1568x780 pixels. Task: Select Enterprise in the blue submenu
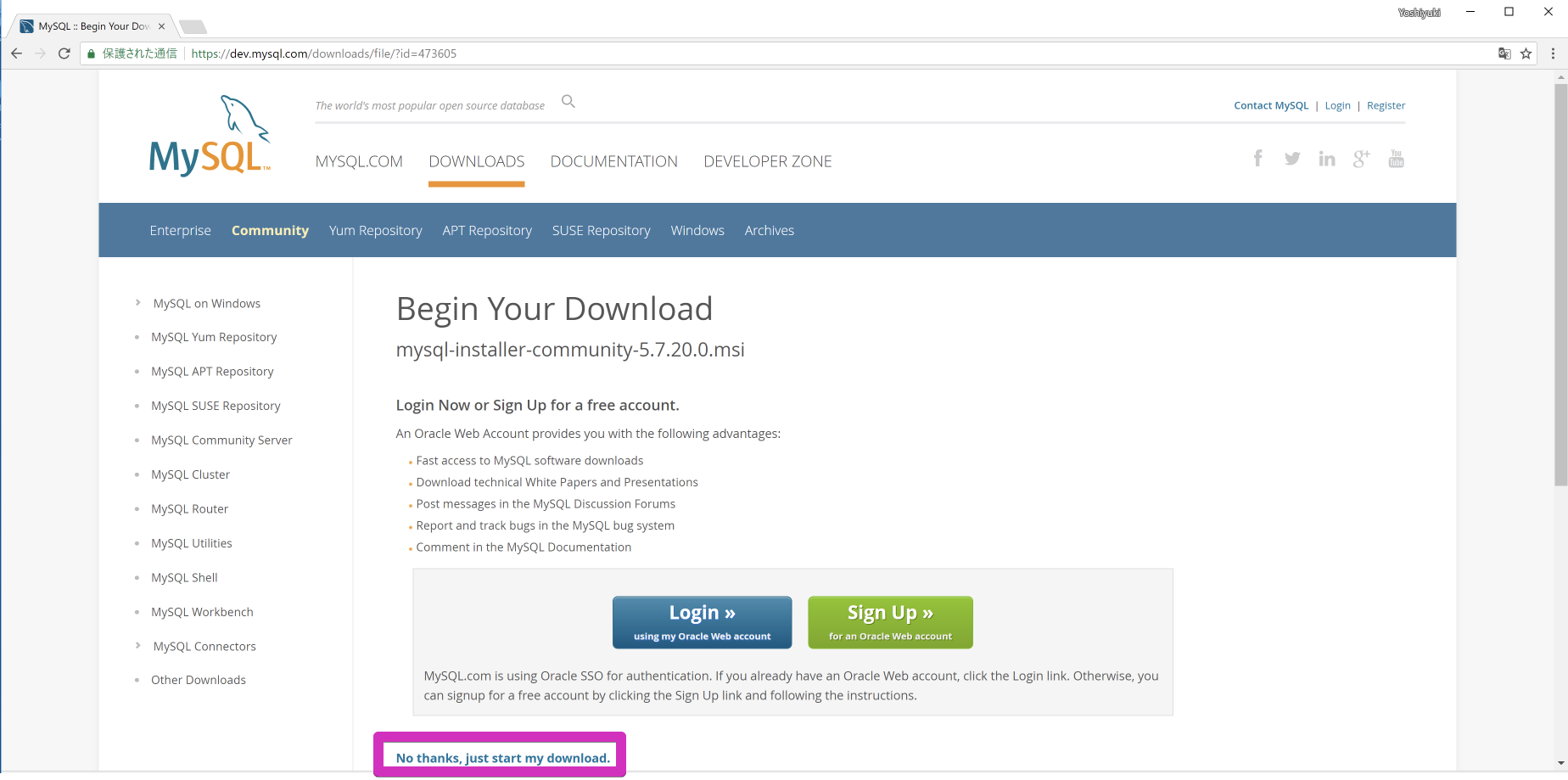[181, 230]
